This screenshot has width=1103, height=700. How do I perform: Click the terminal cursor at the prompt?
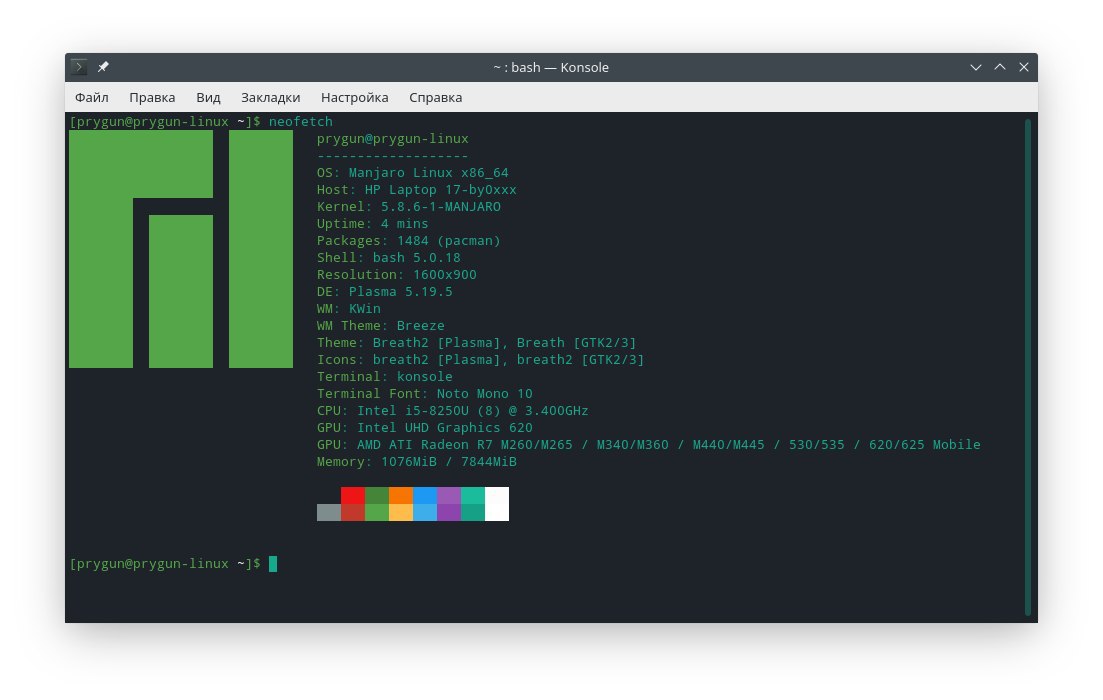coord(273,564)
